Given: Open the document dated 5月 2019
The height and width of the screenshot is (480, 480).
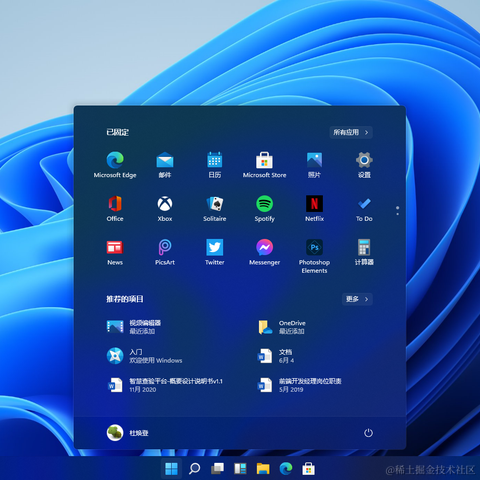Looking at the screenshot, I should click(299, 385).
